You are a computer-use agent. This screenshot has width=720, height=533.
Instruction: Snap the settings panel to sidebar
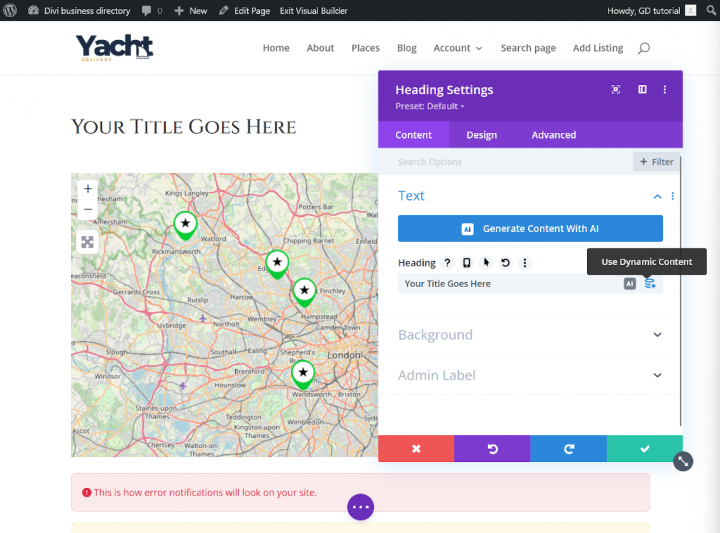tap(642, 89)
